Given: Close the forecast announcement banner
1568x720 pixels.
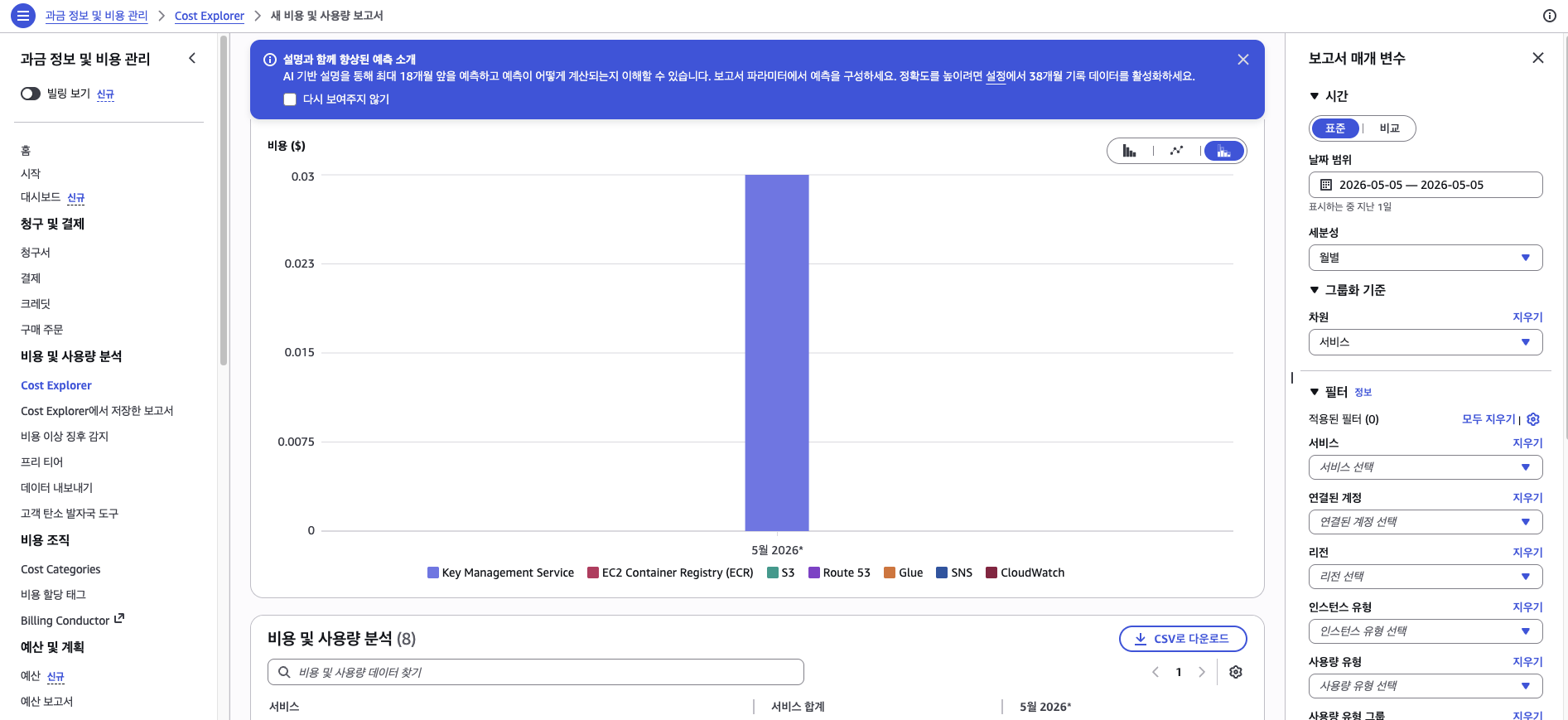Looking at the screenshot, I should pos(1242,60).
